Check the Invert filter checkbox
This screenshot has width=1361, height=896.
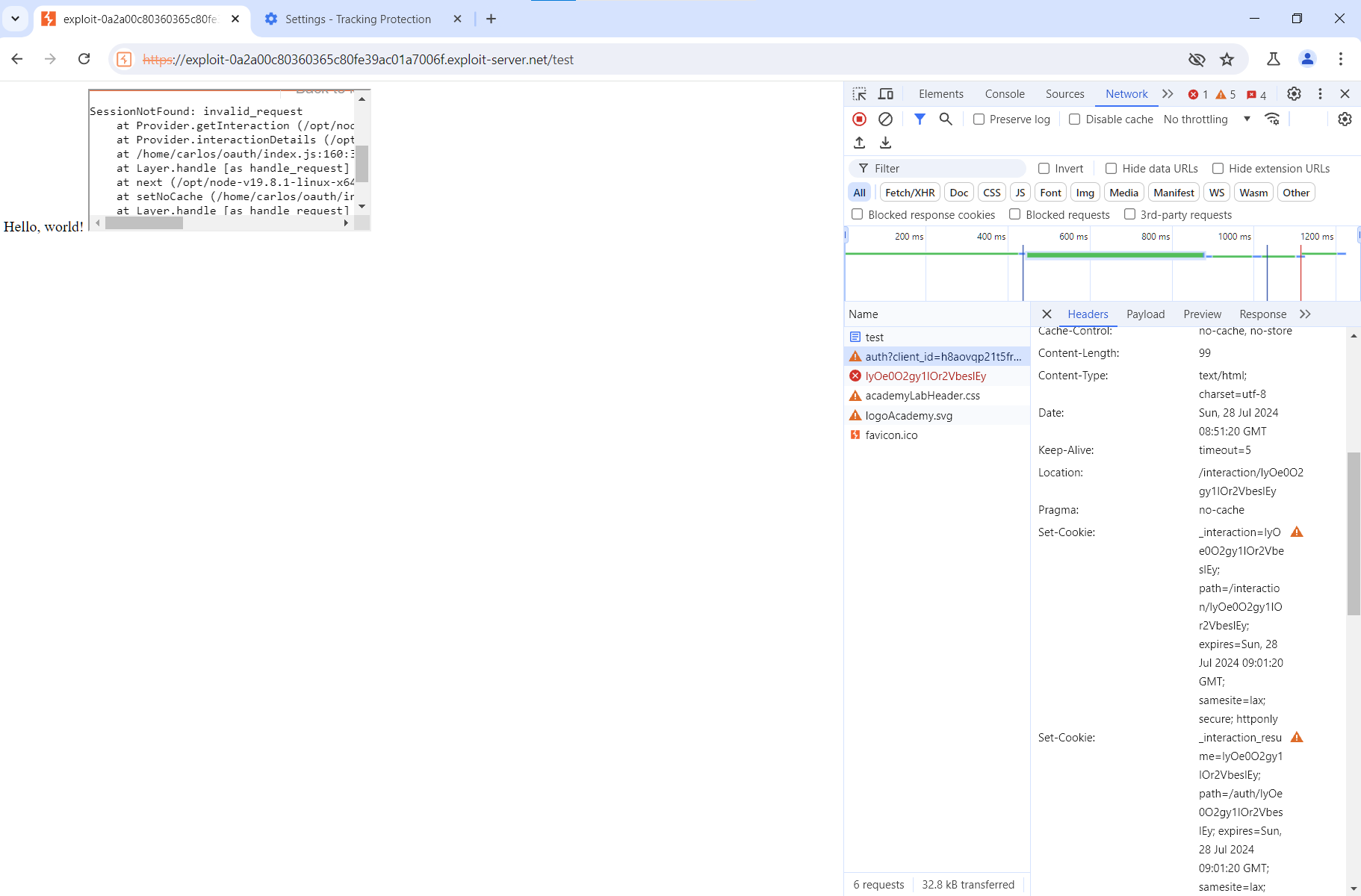click(x=1044, y=169)
